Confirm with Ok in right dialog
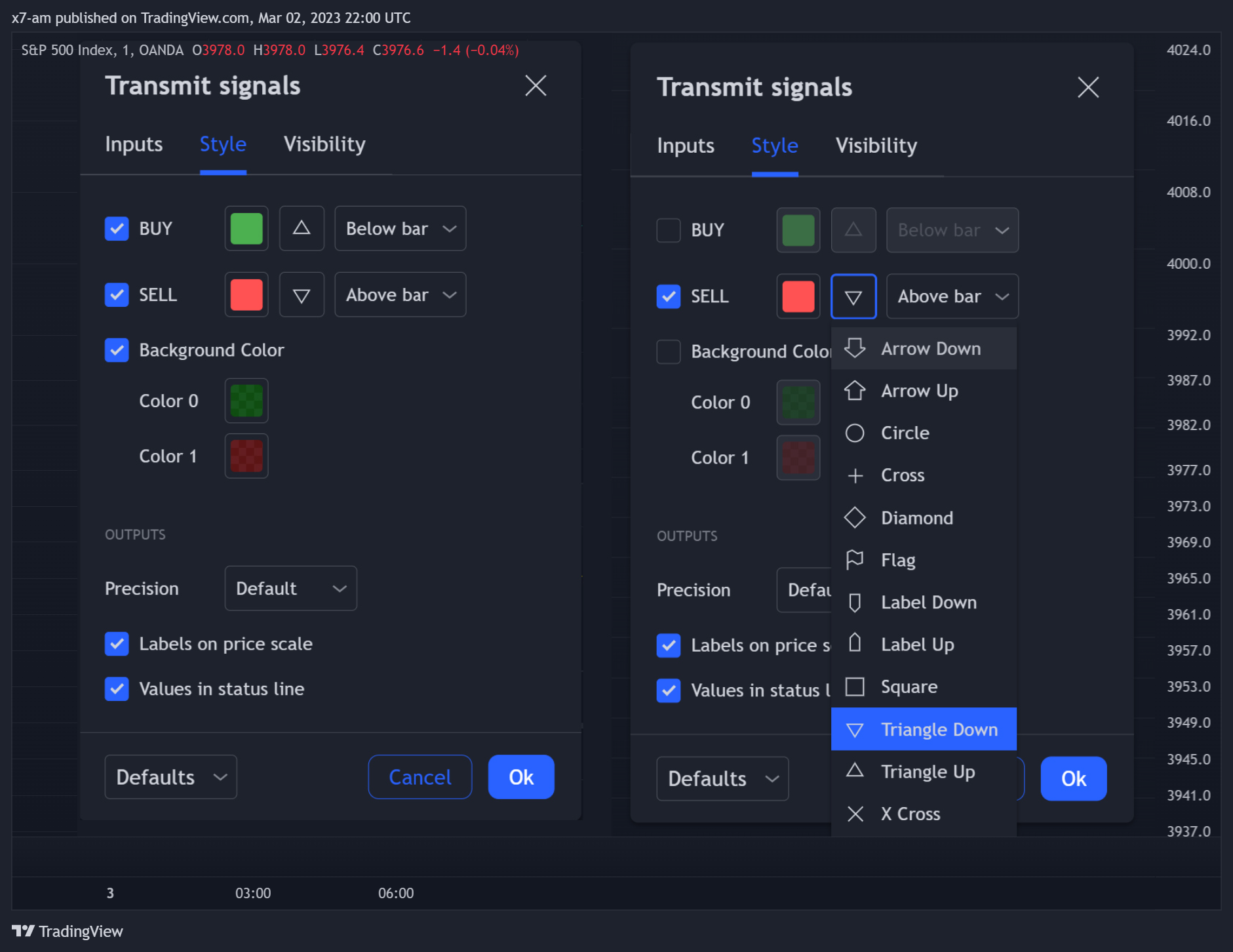Screen dimensions: 1233x952 [1074, 778]
